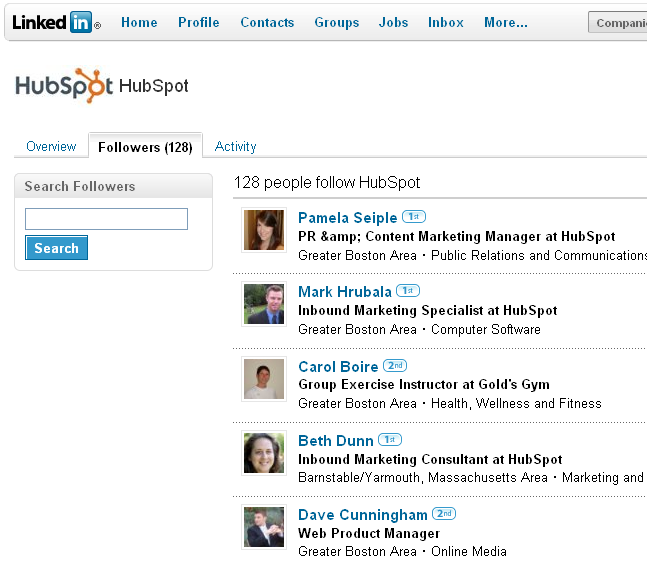
Task: Expand the More... menu
Action: click(x=506, y=22)
